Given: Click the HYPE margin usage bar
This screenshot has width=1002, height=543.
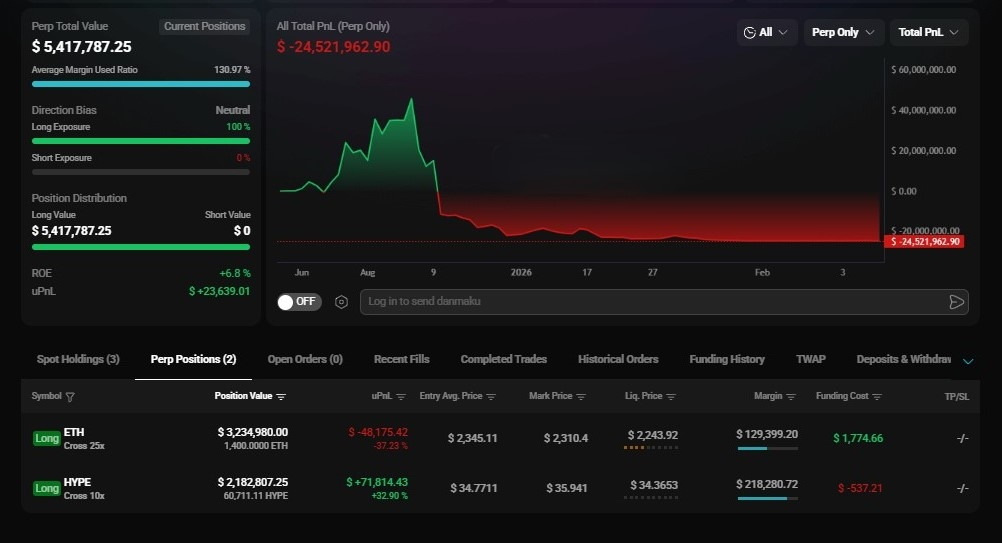Looking at the screenshot, I should [767, 498].
